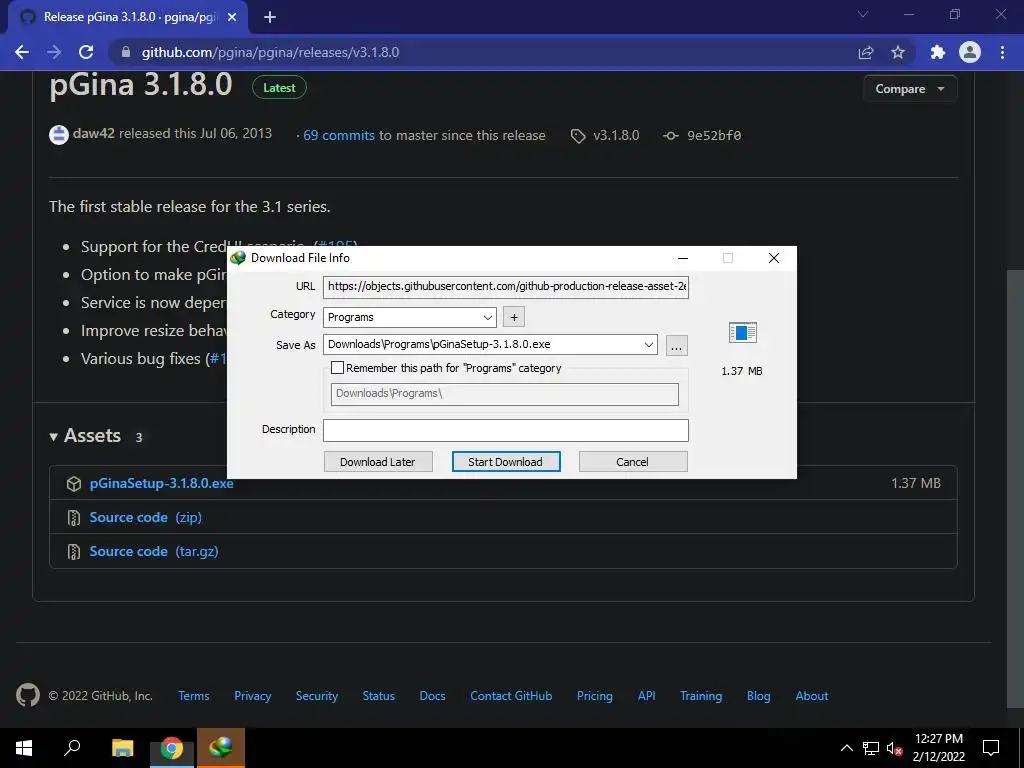1024x768 pixels.
Task: Open the Chrome three-dot menu
Action: (1002, 52)
